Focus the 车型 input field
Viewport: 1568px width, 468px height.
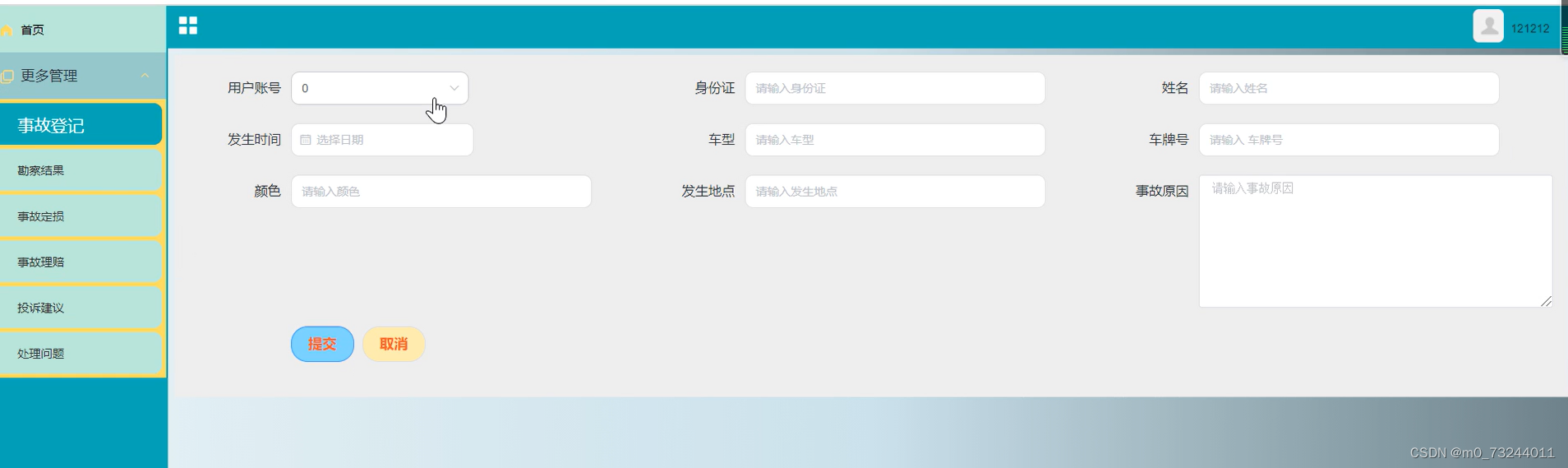895,140
